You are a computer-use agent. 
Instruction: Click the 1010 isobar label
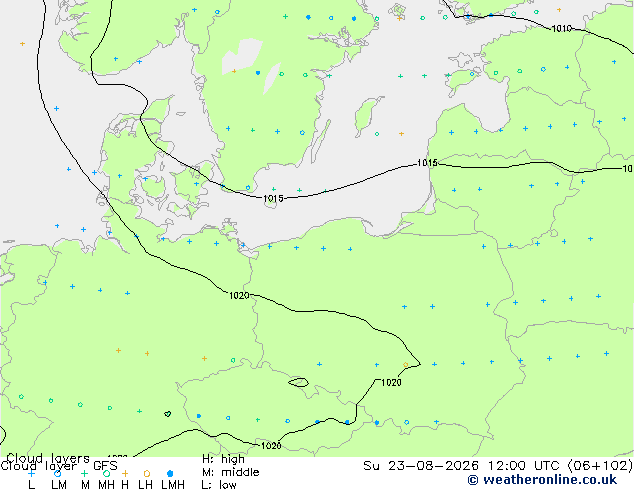click(x=562, y=28)
